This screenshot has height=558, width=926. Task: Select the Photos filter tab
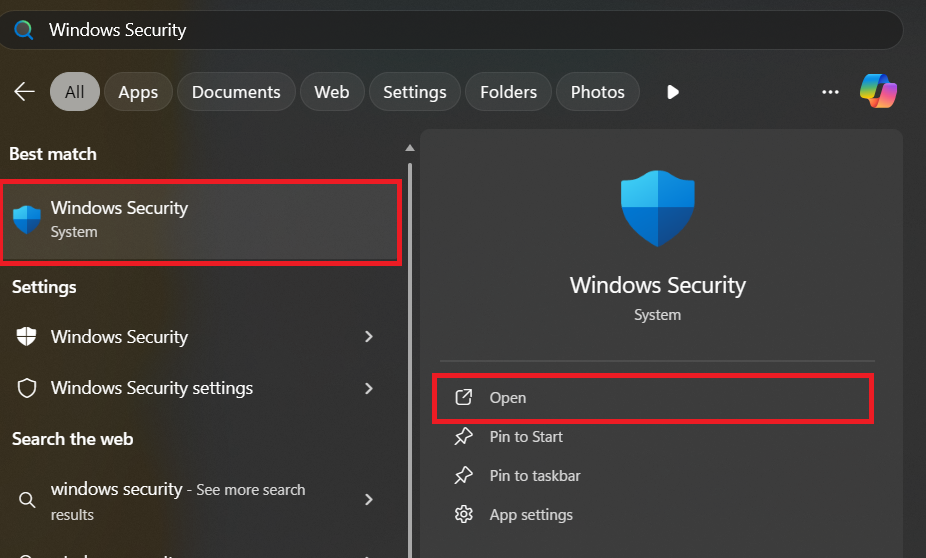(x=597, y=92)
